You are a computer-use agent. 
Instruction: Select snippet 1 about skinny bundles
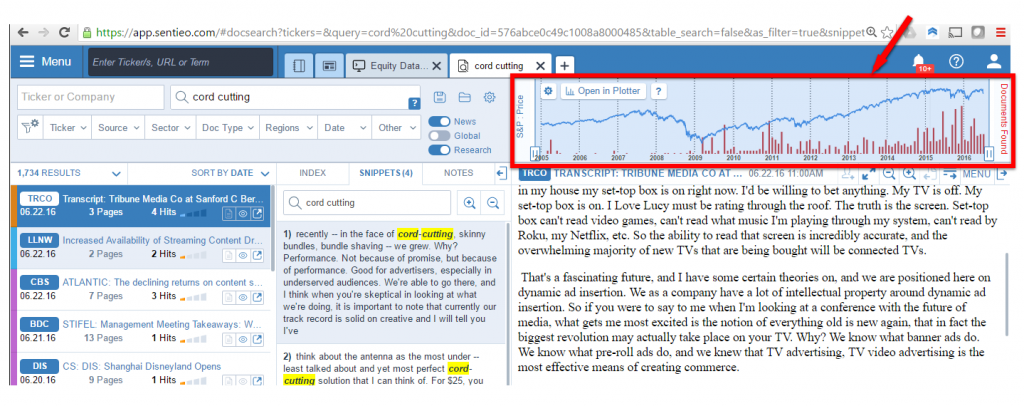392,282
